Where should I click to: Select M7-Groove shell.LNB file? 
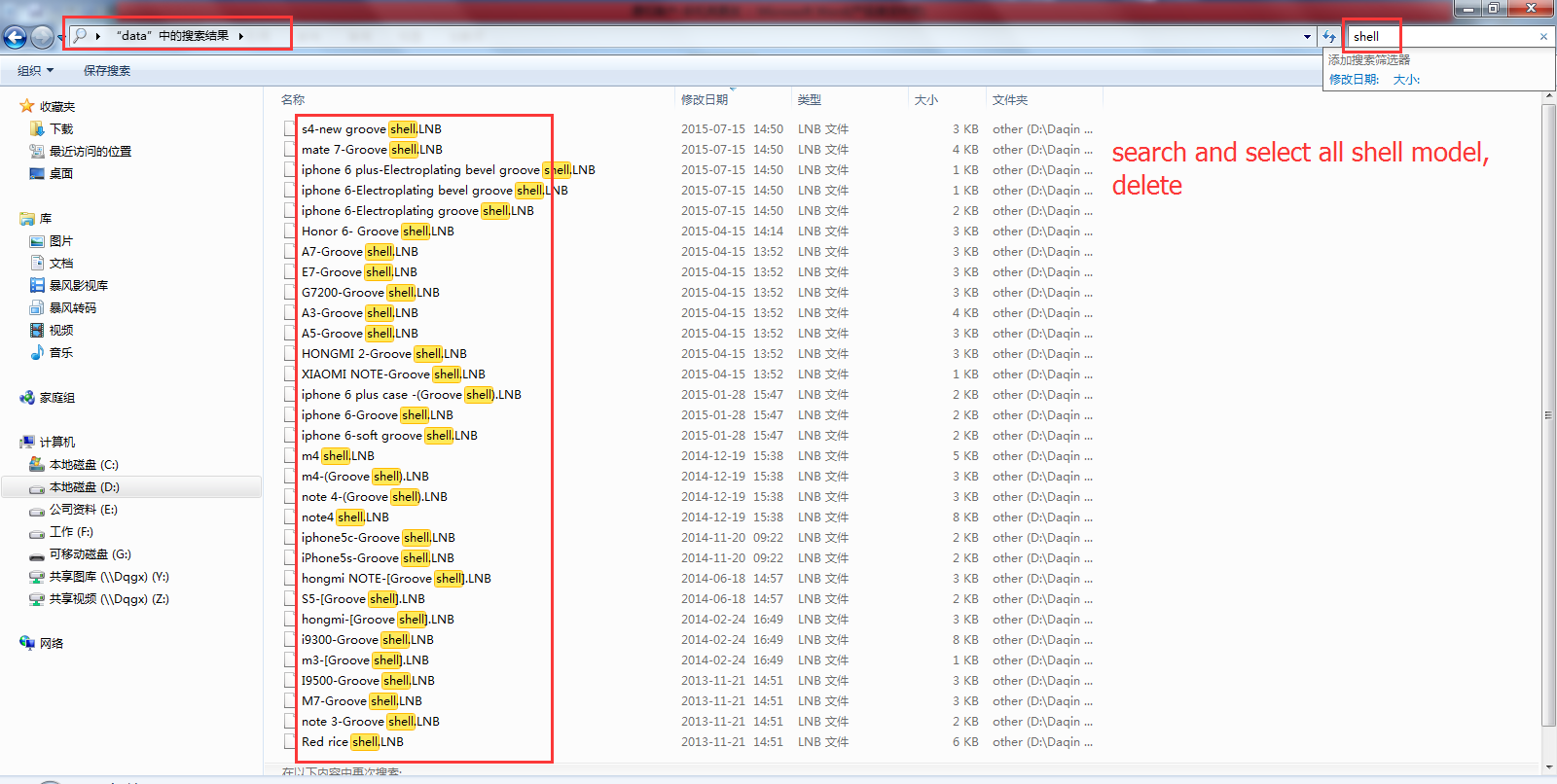[x=362, y=700]
